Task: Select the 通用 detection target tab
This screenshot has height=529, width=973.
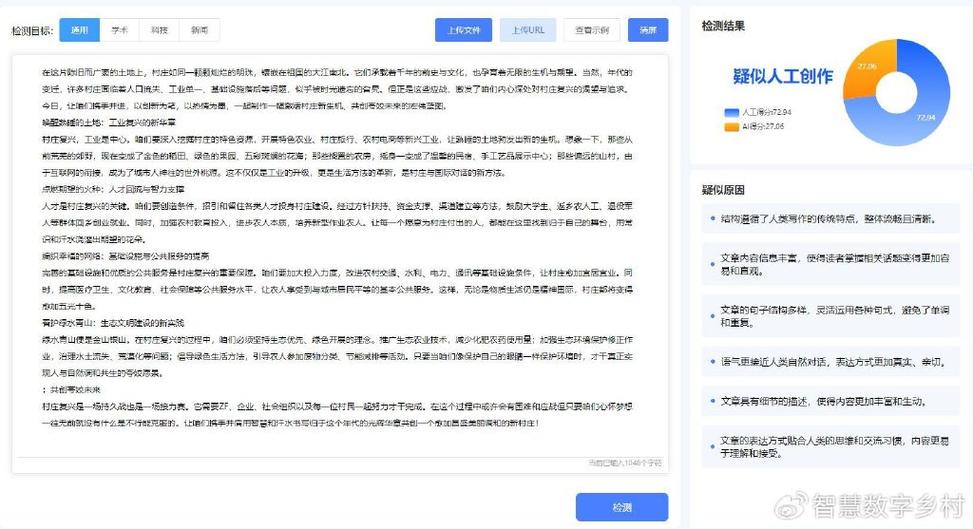Action: tap(79, 30)
